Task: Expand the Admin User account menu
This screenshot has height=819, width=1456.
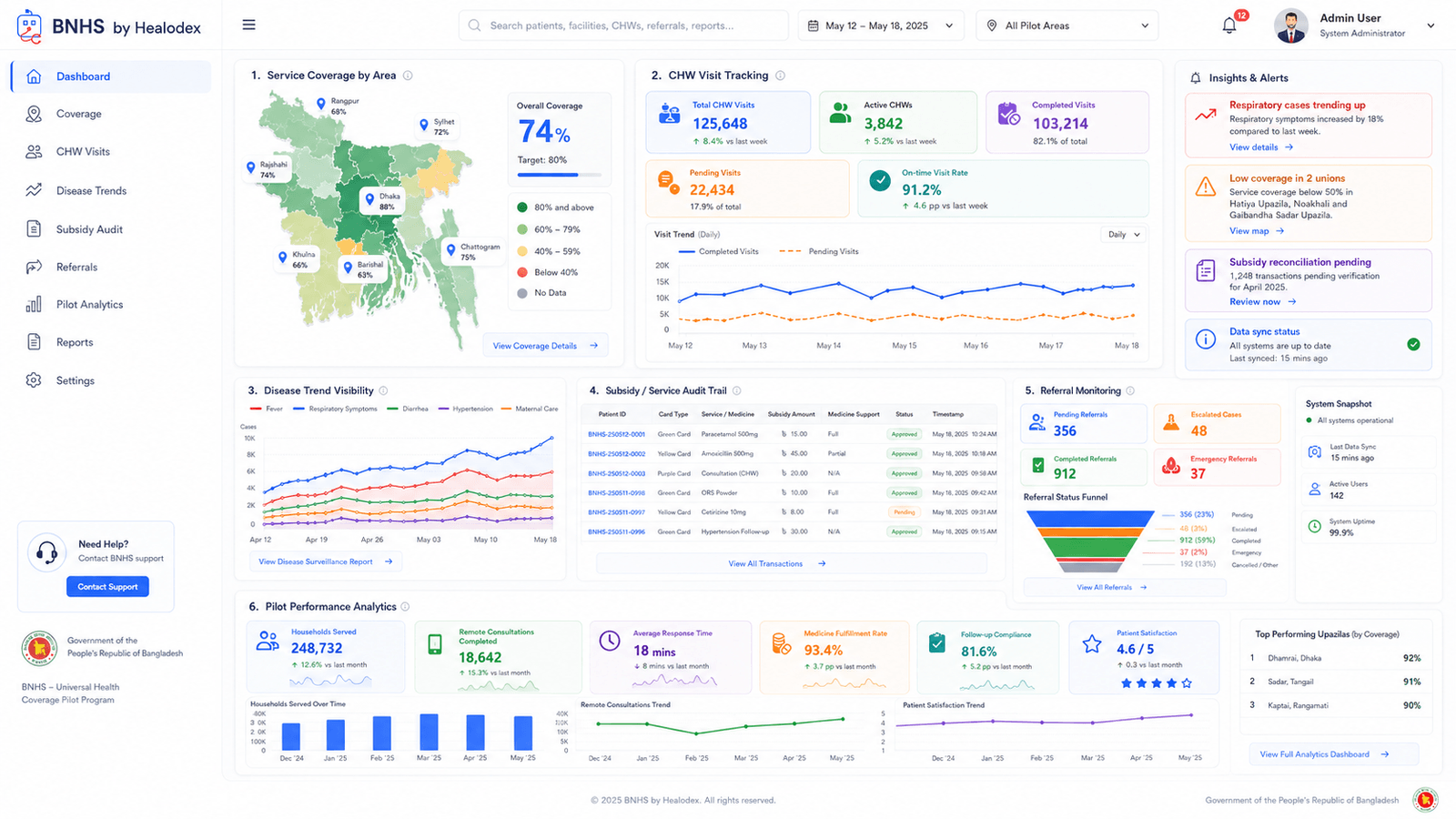Action: point(1431,25)
